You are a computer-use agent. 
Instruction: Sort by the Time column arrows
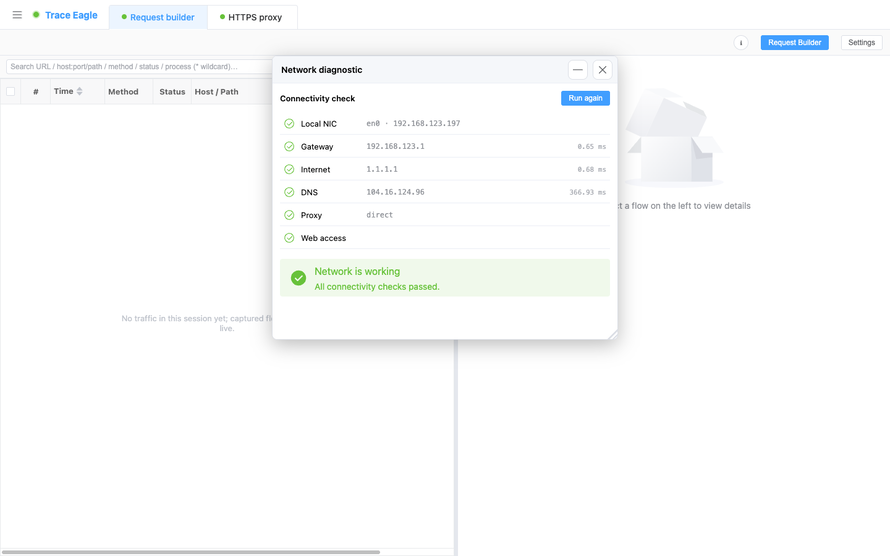(x=79, y=91)
